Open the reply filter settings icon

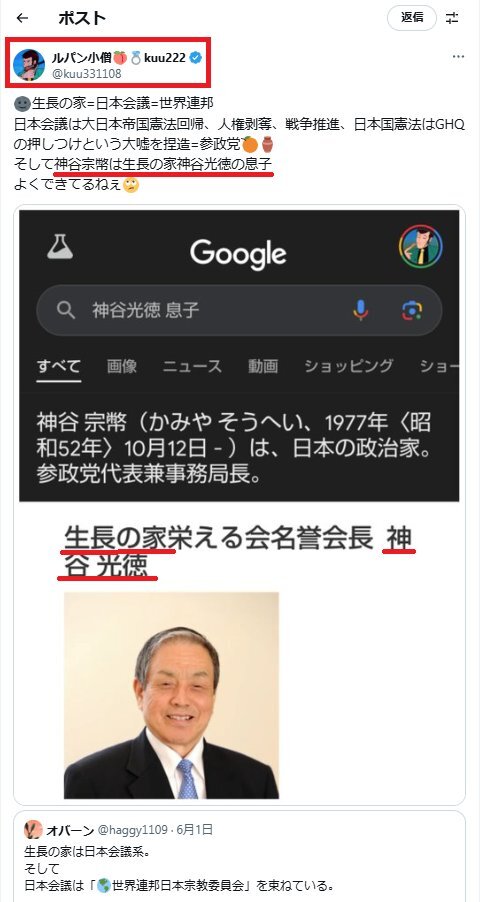(453, 18)
